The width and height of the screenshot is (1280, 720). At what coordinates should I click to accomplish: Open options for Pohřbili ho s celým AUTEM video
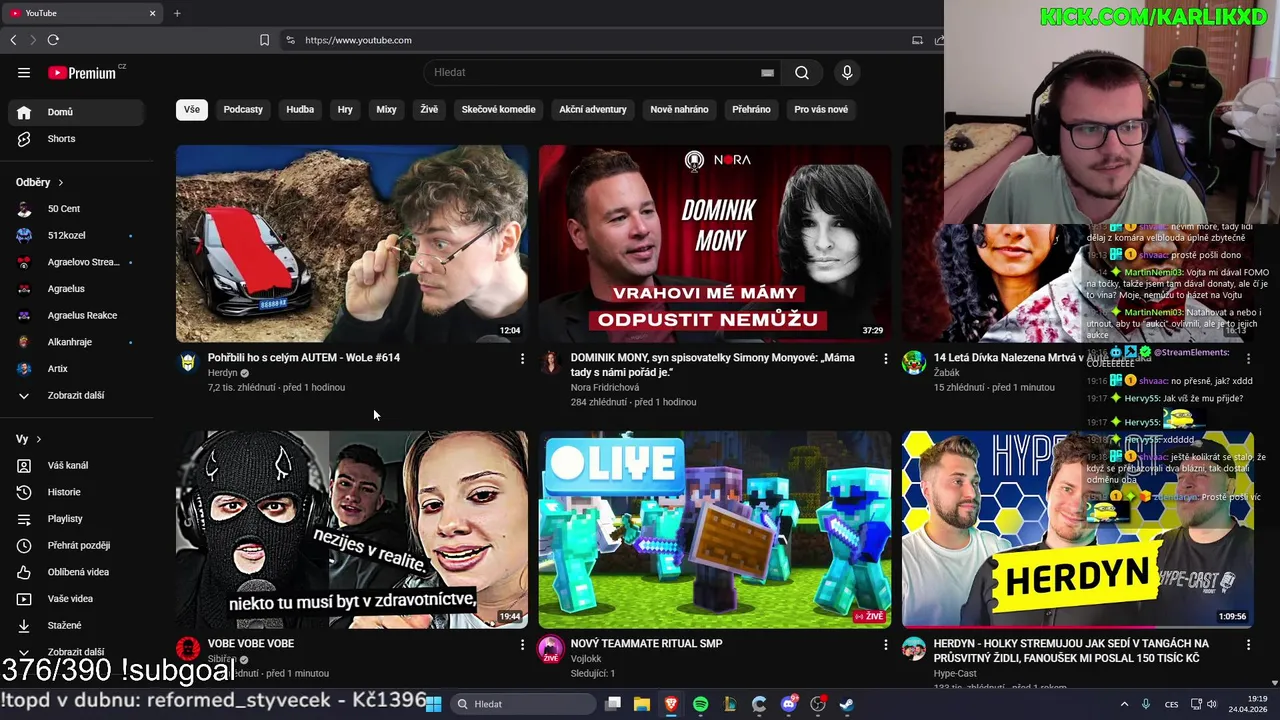(522, 358)
